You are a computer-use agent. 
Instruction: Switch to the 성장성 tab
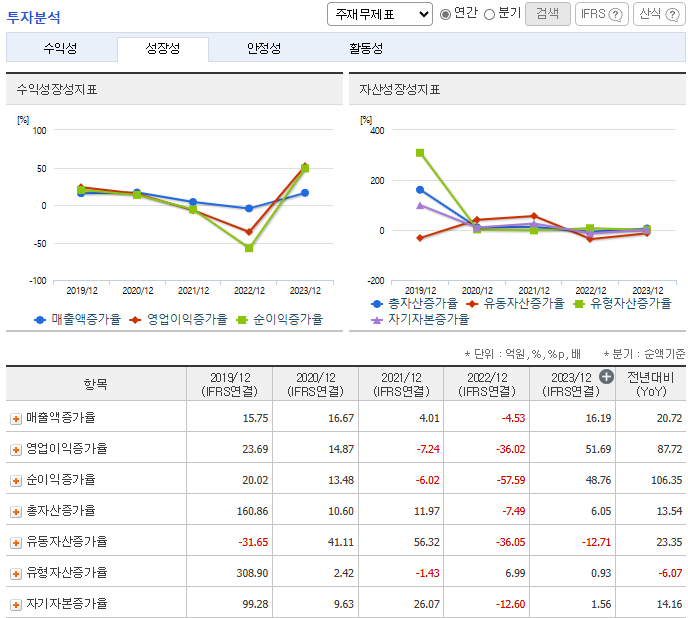pos(163,48)
